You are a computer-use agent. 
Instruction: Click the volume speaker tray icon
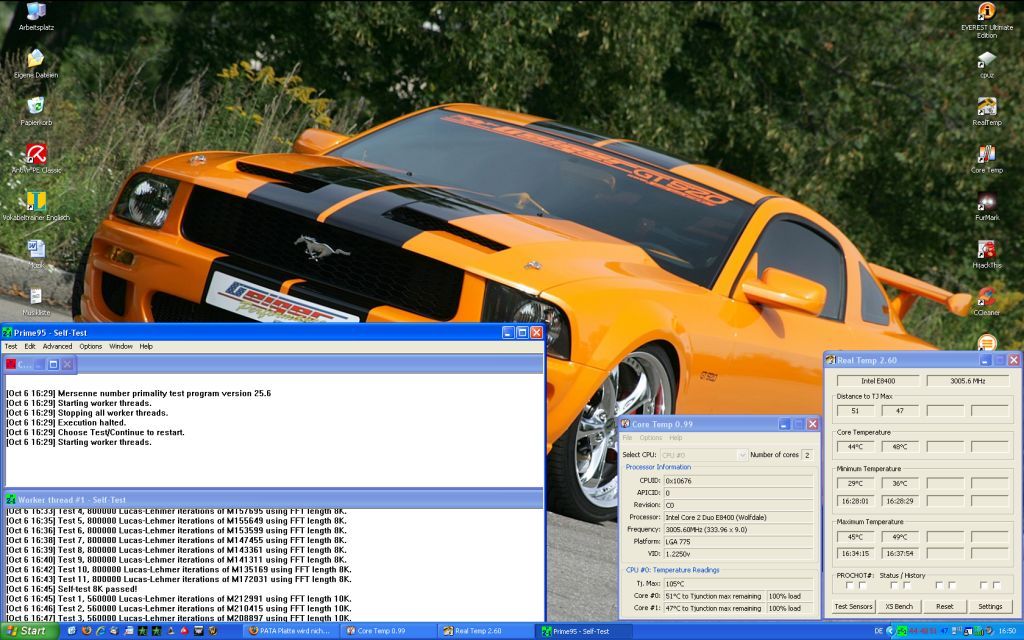pyautogui.click(x=989, y=631)
